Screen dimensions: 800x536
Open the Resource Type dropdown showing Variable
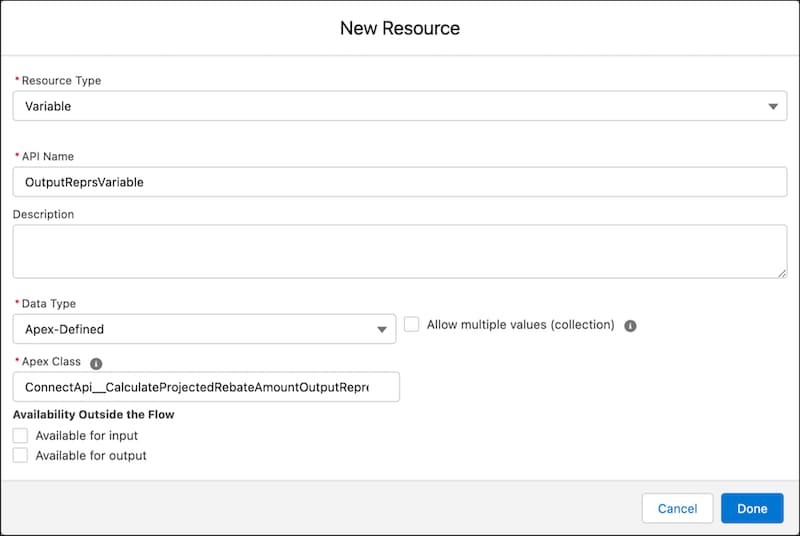tap(399, 106)
